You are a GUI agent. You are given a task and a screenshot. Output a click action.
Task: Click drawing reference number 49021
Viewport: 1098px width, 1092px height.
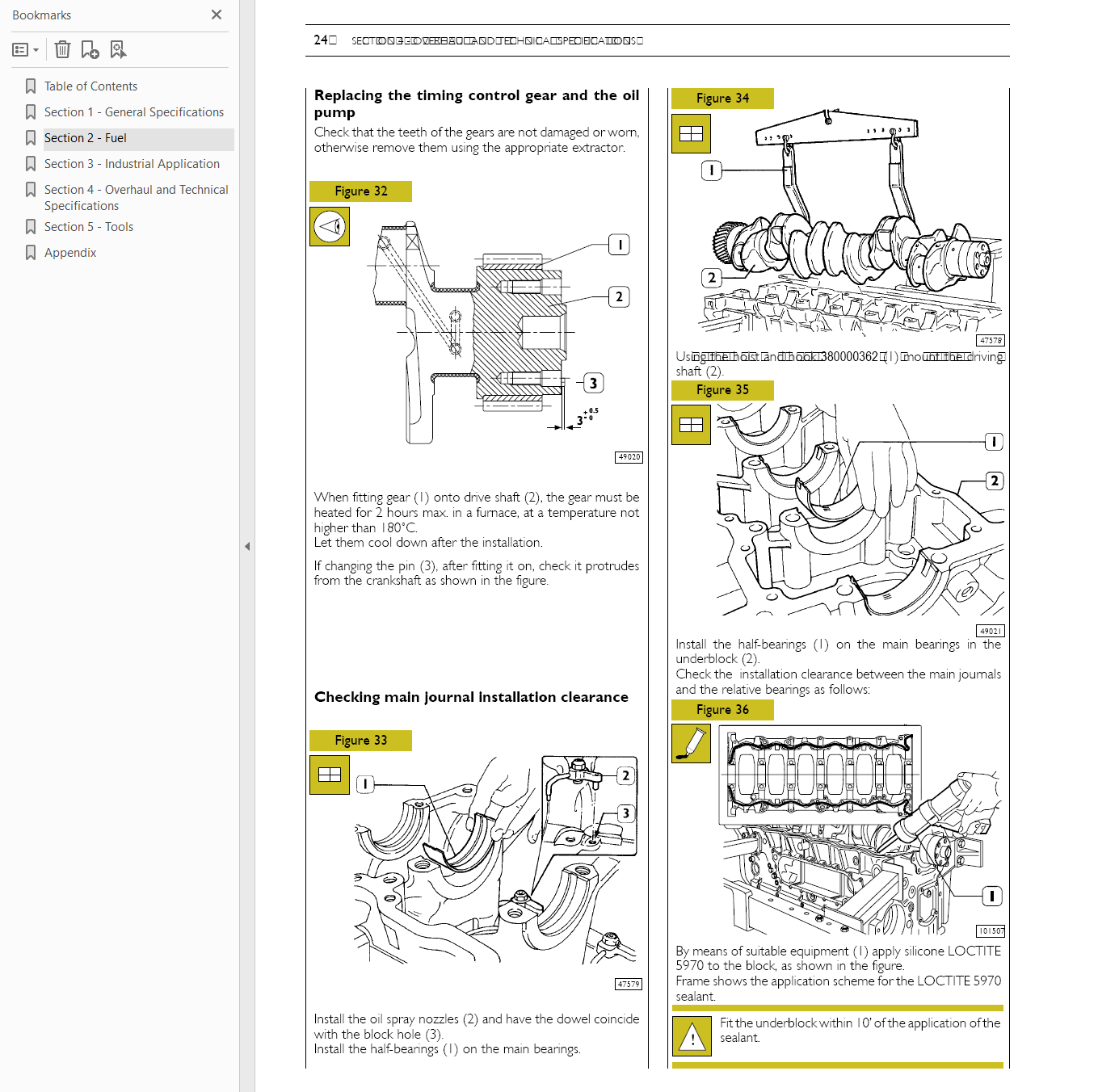pos(991,632)
